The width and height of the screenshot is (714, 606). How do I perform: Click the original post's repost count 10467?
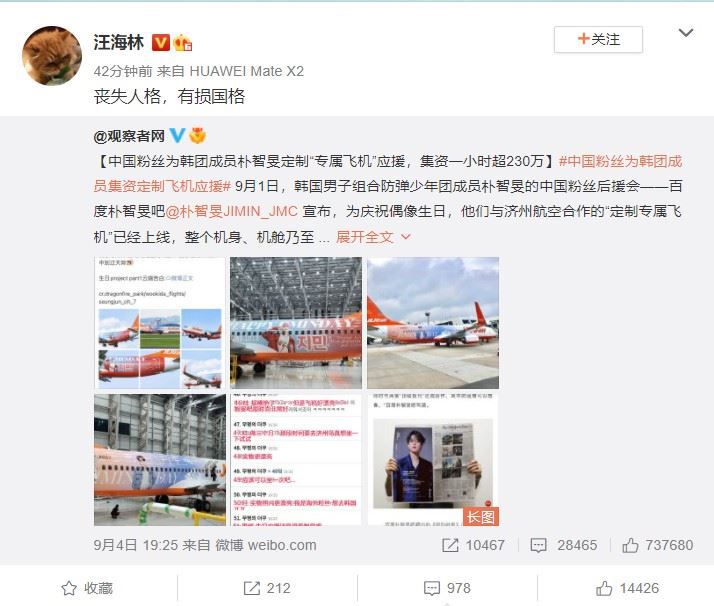[474, 545]
